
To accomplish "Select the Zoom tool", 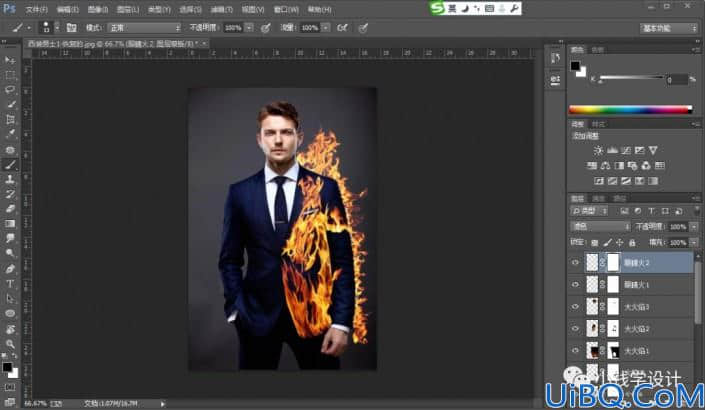I will tap(10, 344).
